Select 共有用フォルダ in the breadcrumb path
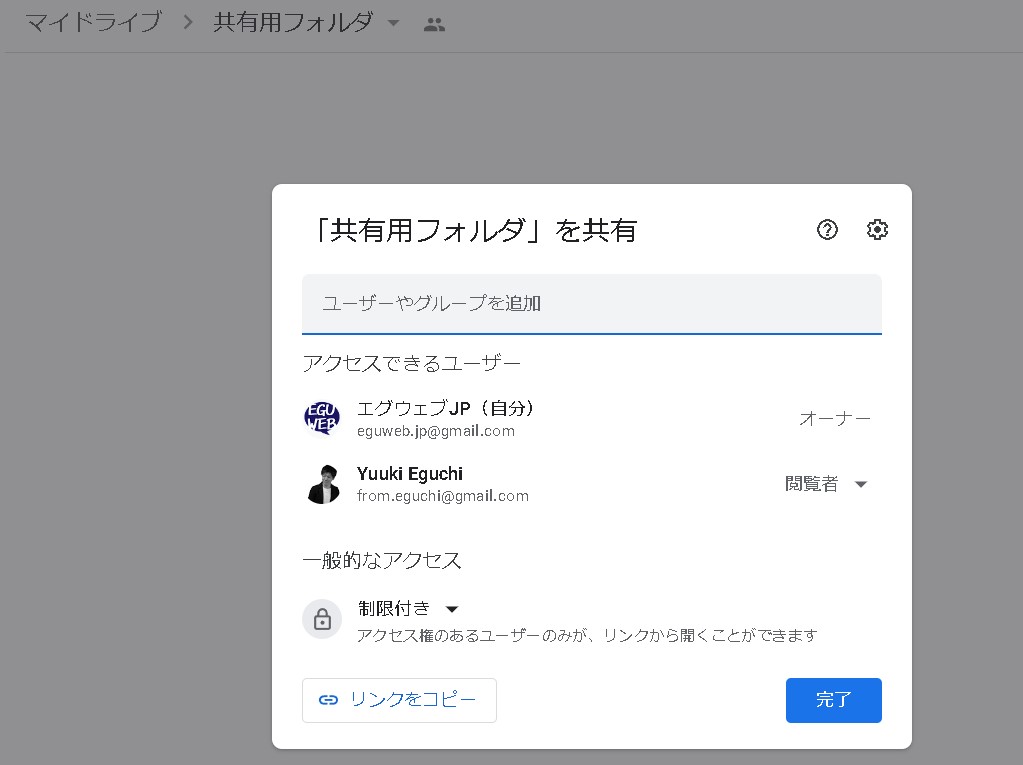1023x765 pixels. tap(292, 23)
